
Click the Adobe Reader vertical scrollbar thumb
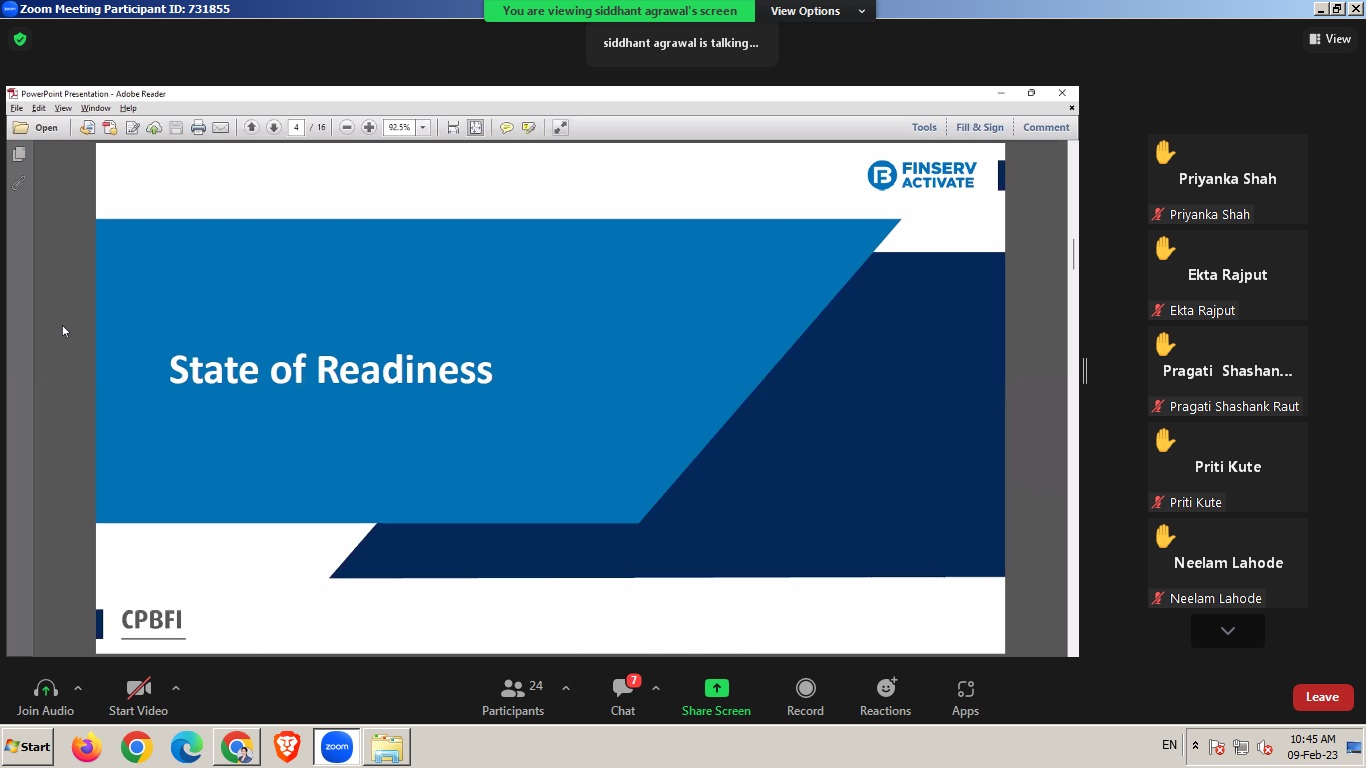(x=1074, y=254)
